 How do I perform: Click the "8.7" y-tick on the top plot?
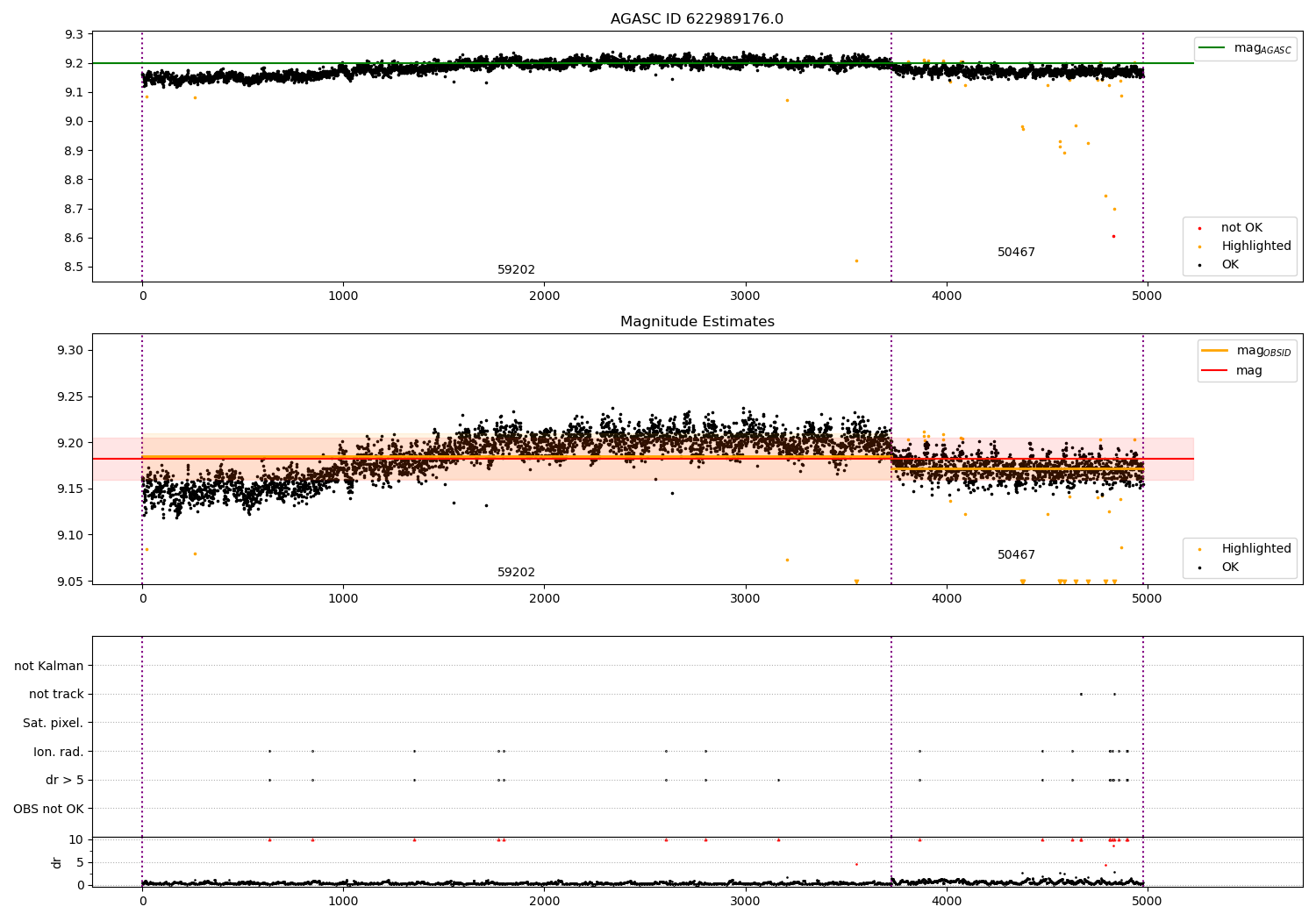click(x=74, y=210)
